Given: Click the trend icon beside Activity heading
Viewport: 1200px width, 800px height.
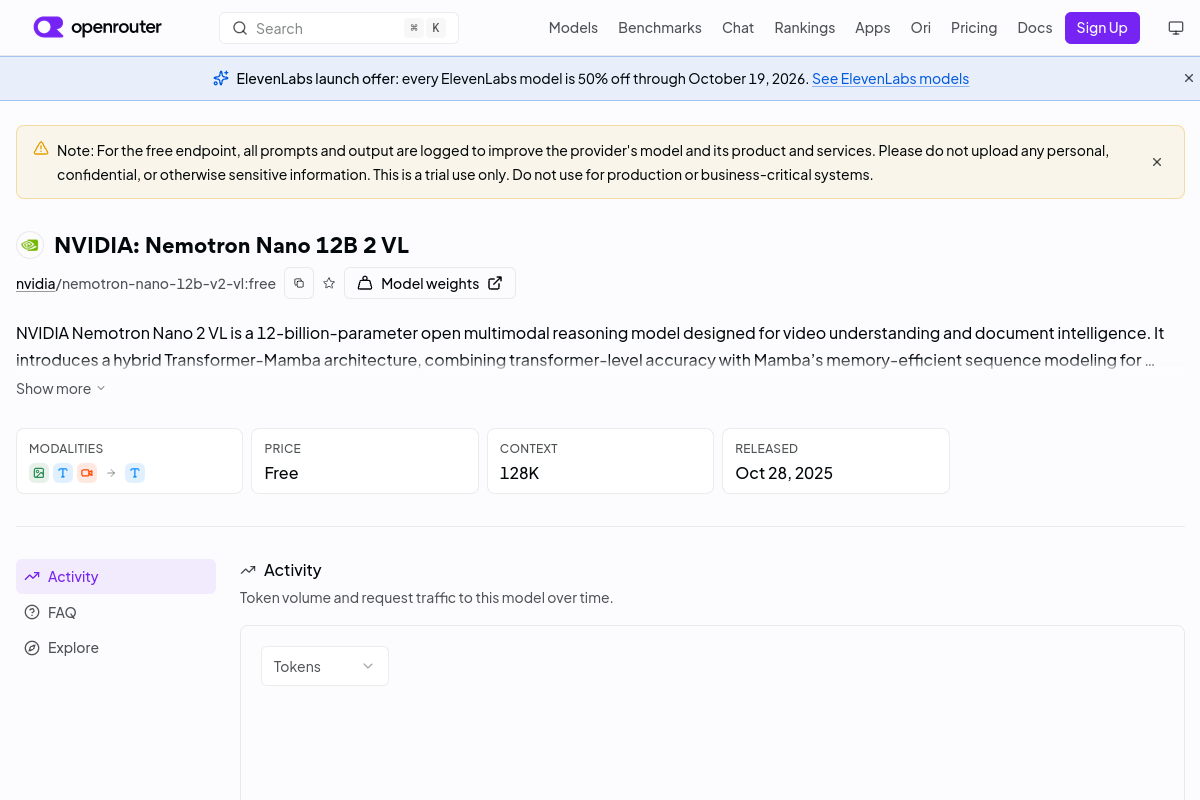Looking at the screenshot, I should [248, 570].
